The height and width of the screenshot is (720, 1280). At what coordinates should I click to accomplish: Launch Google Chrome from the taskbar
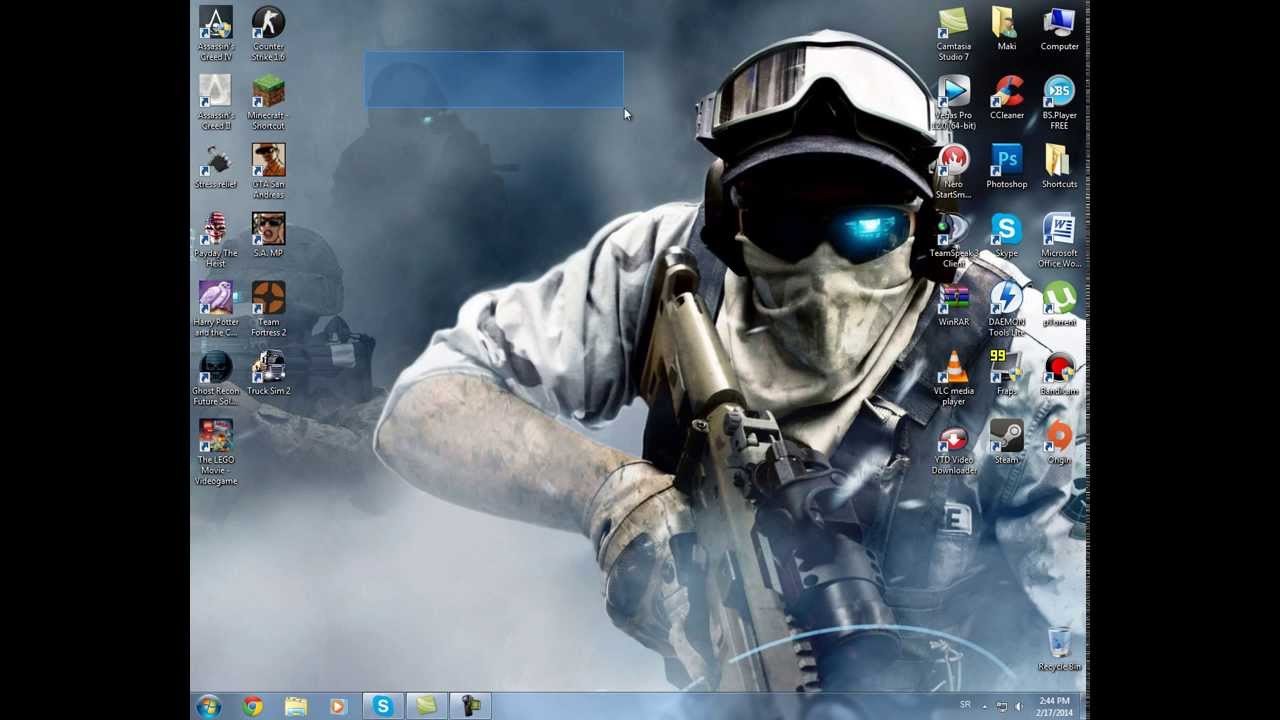click(x=252, y=707)
